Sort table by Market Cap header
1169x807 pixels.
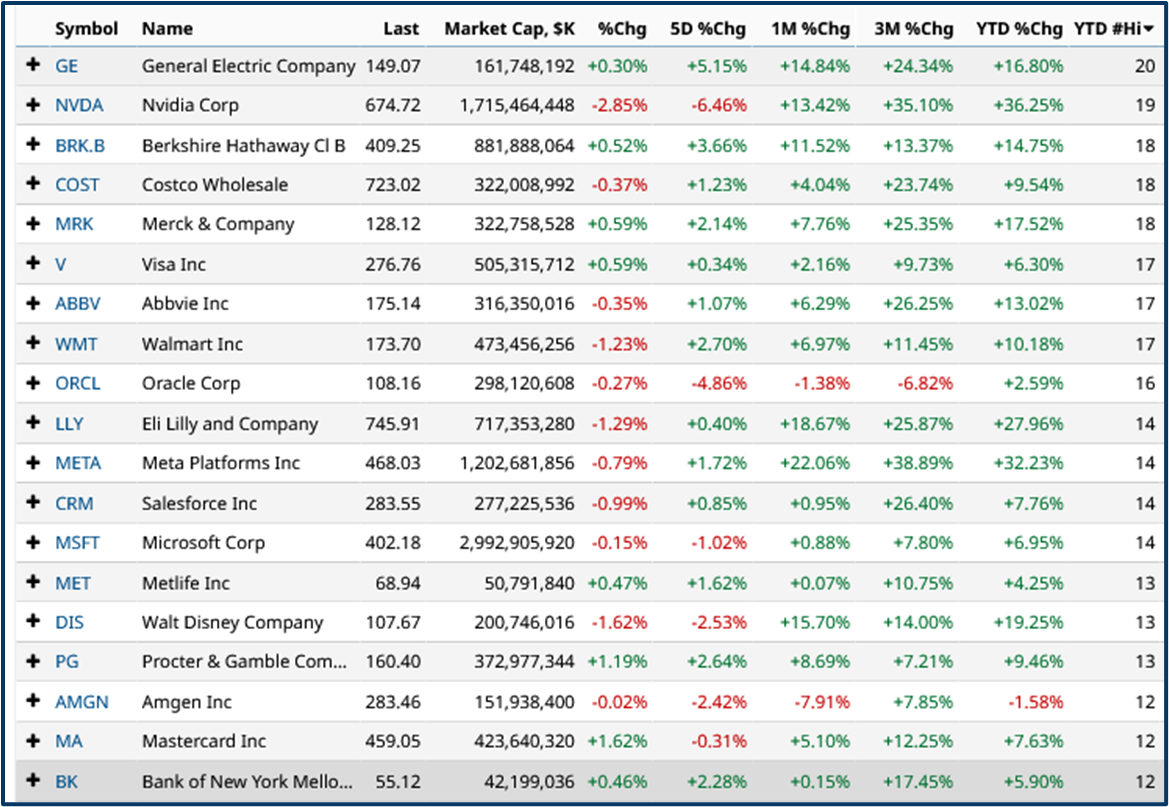pos(509,29)
